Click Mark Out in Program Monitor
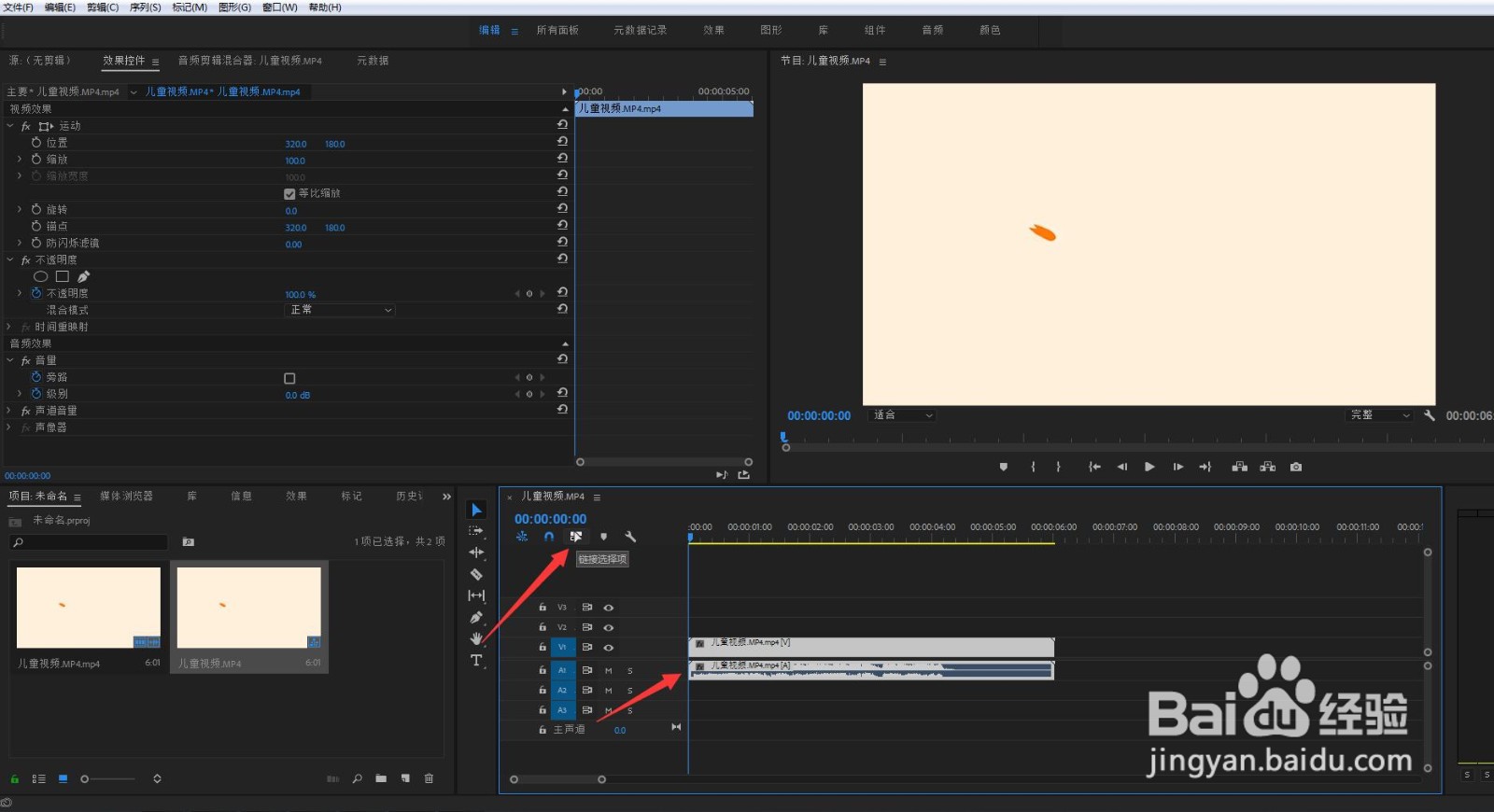1494x812 pixels. coord(1058,467)
